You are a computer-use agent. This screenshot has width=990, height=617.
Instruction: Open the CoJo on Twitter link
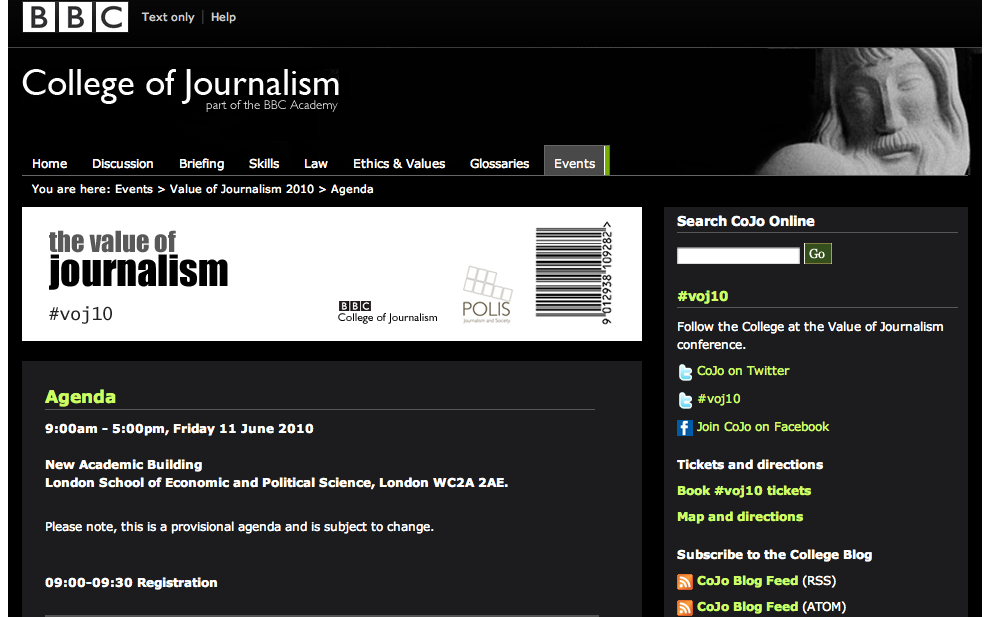click(743, 371)
